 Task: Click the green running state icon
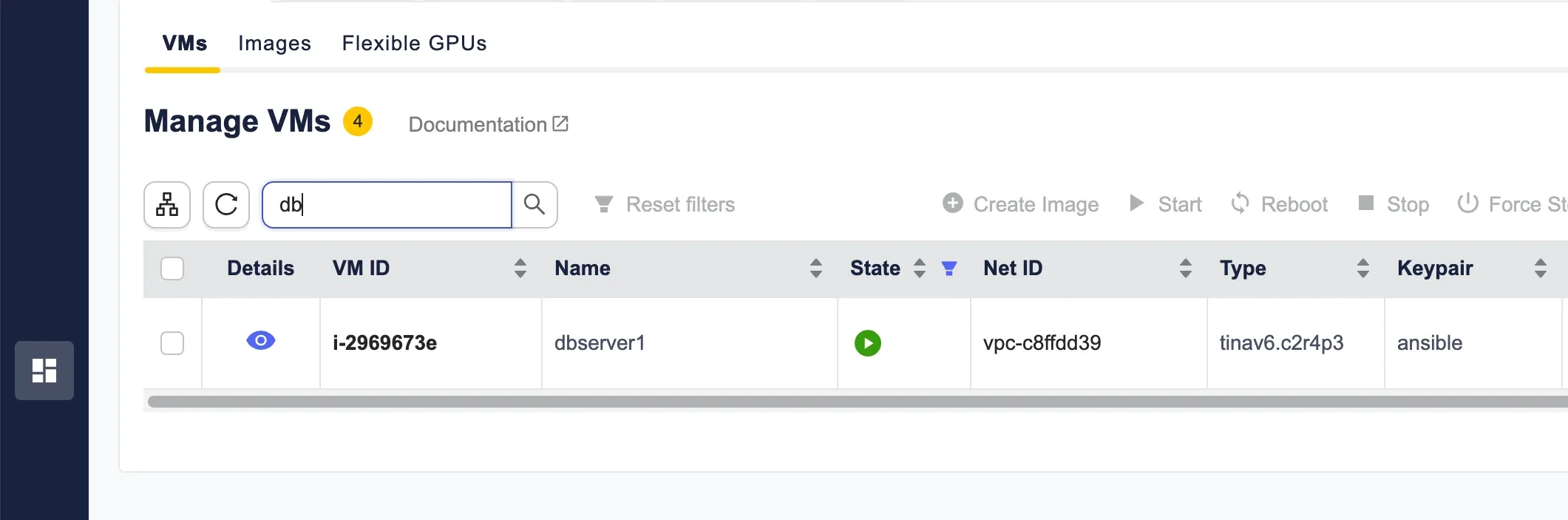pos(868,343)
